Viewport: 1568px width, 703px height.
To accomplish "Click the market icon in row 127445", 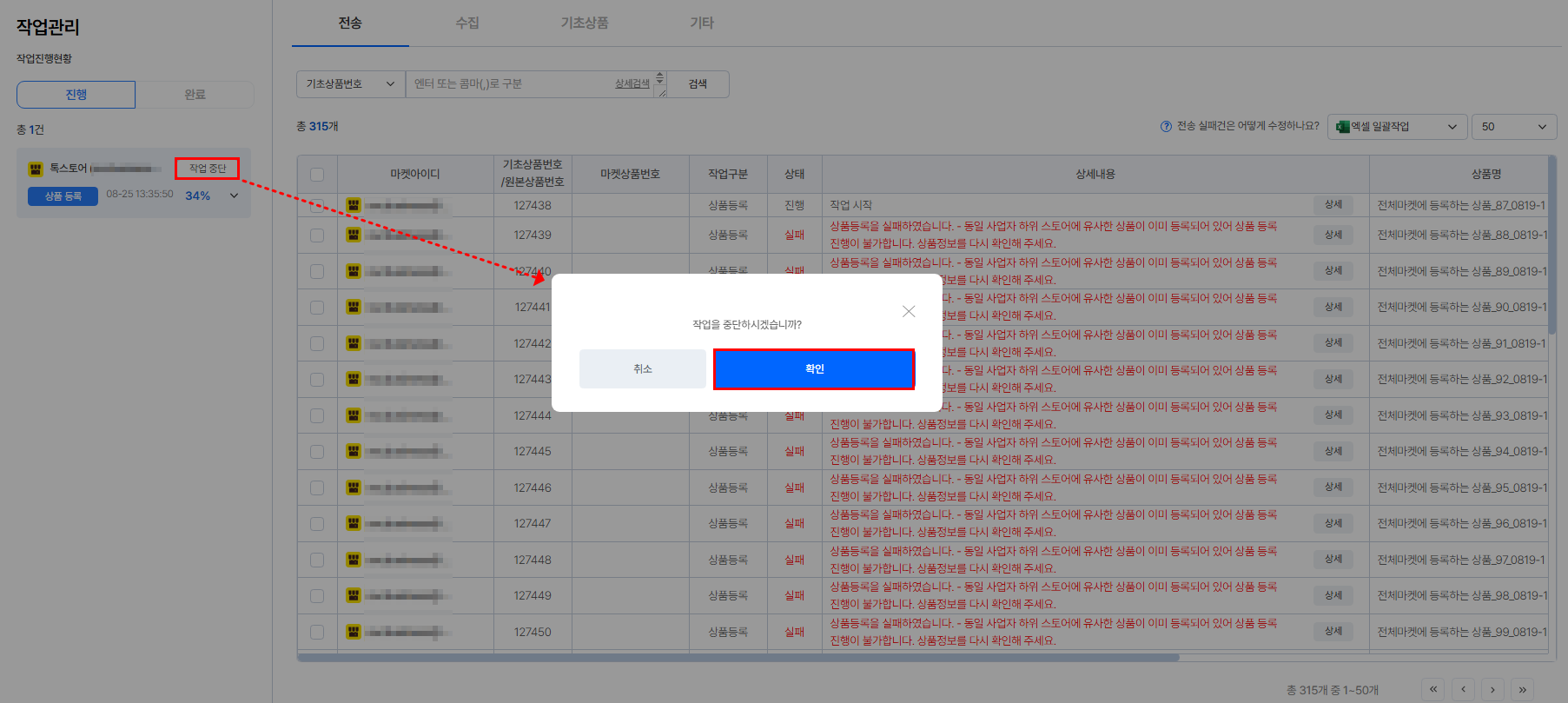I will (x=354, y=451).
